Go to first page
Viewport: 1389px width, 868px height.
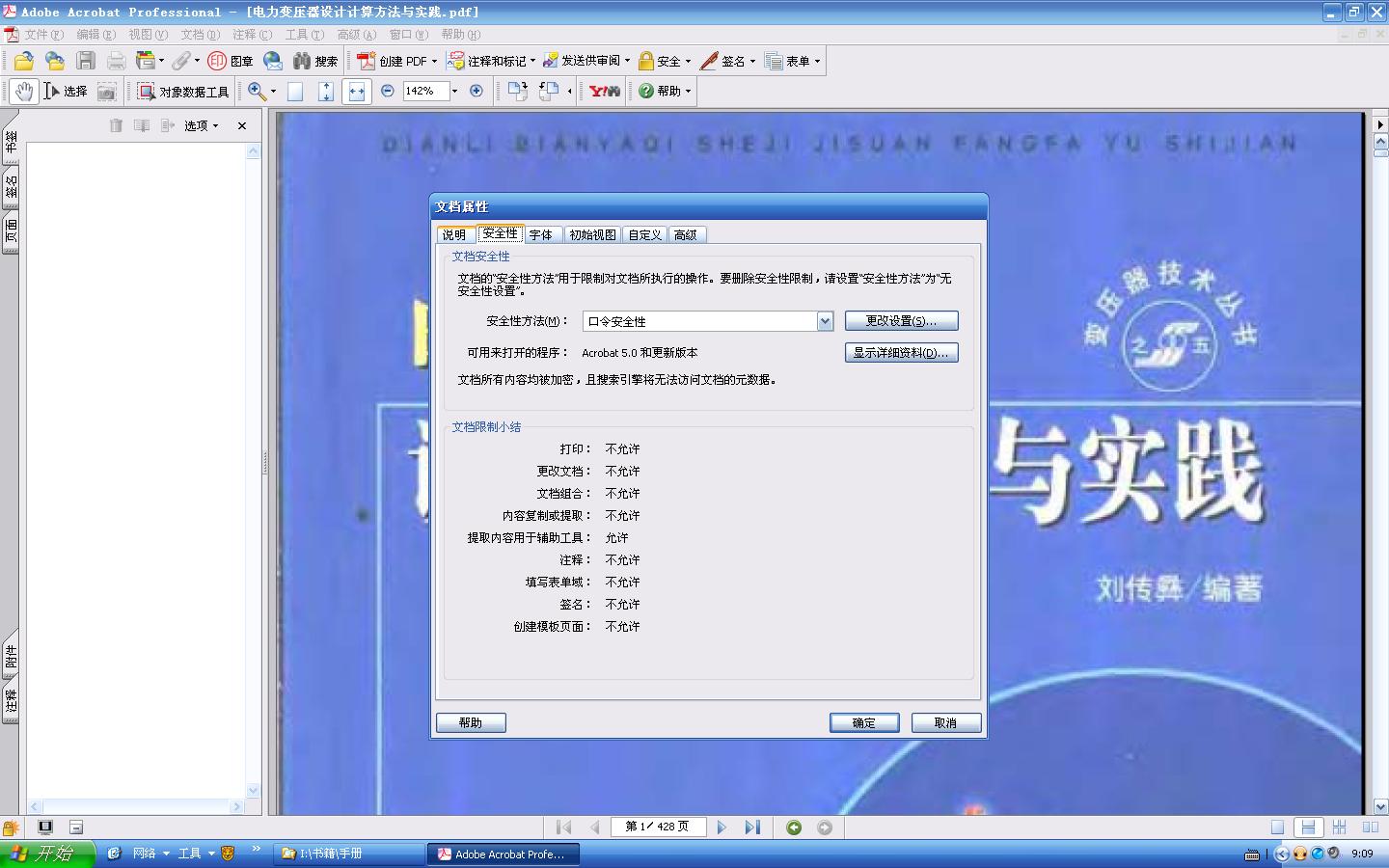(x=564, y=827)
